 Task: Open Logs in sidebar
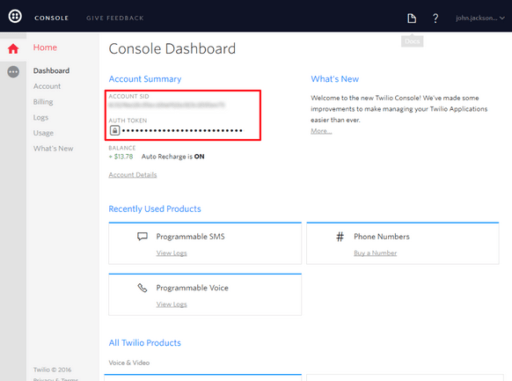(41, 117)
